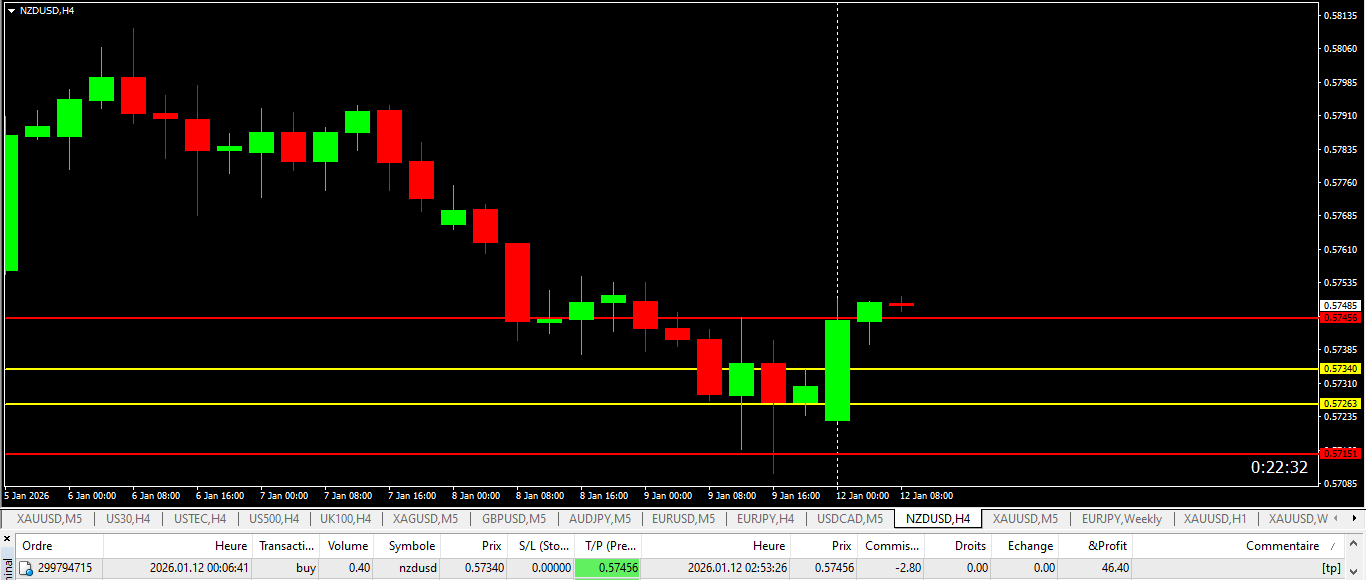Viewport: 1366px width, 580px height.
Task: Switch to the EURUSD,M5 chart tab
Action: 683,519
